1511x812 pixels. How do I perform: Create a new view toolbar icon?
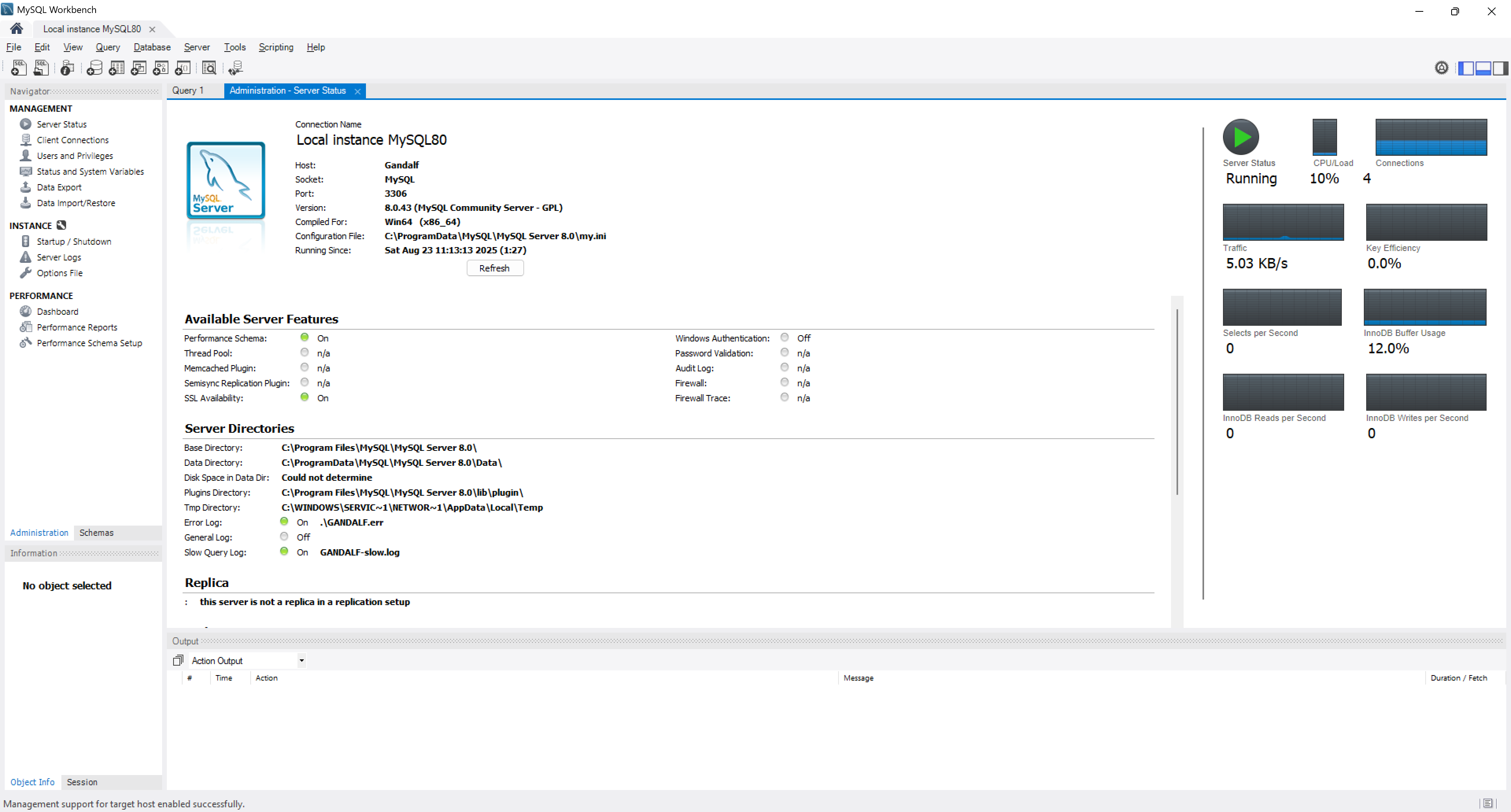(139, 68)
